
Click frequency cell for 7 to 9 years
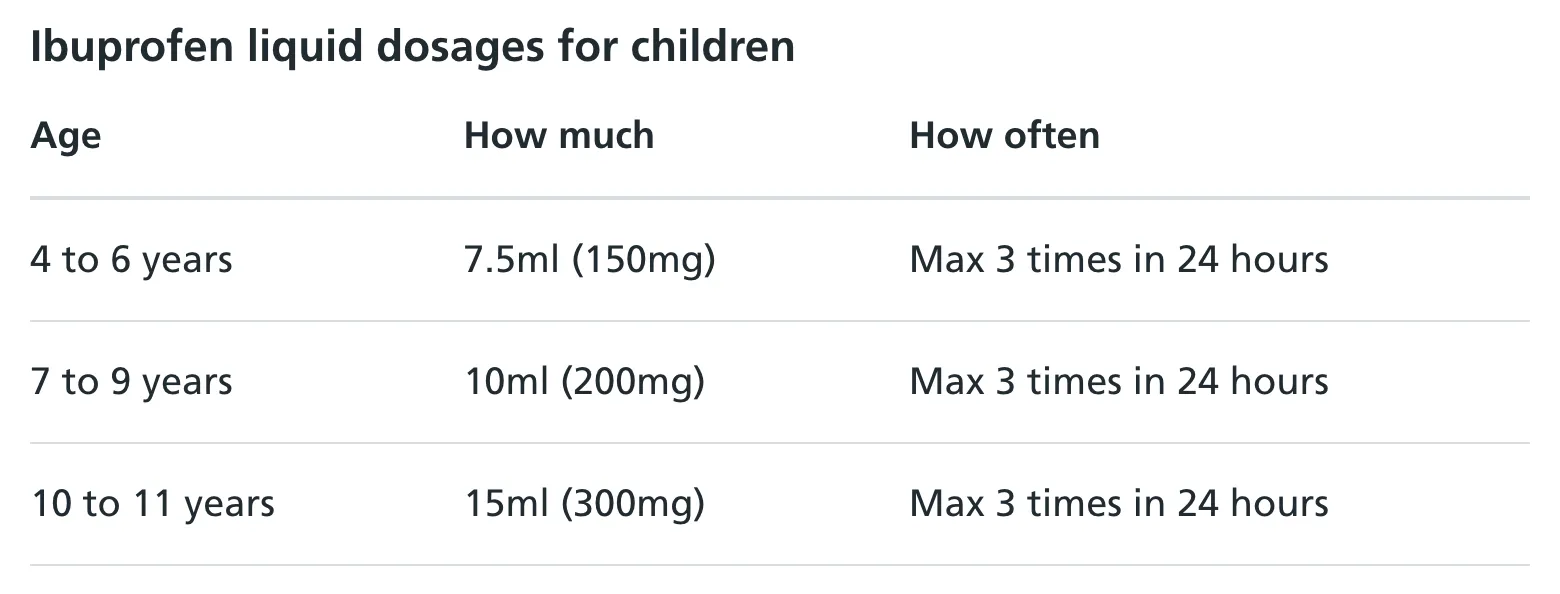coord(1118,382)
